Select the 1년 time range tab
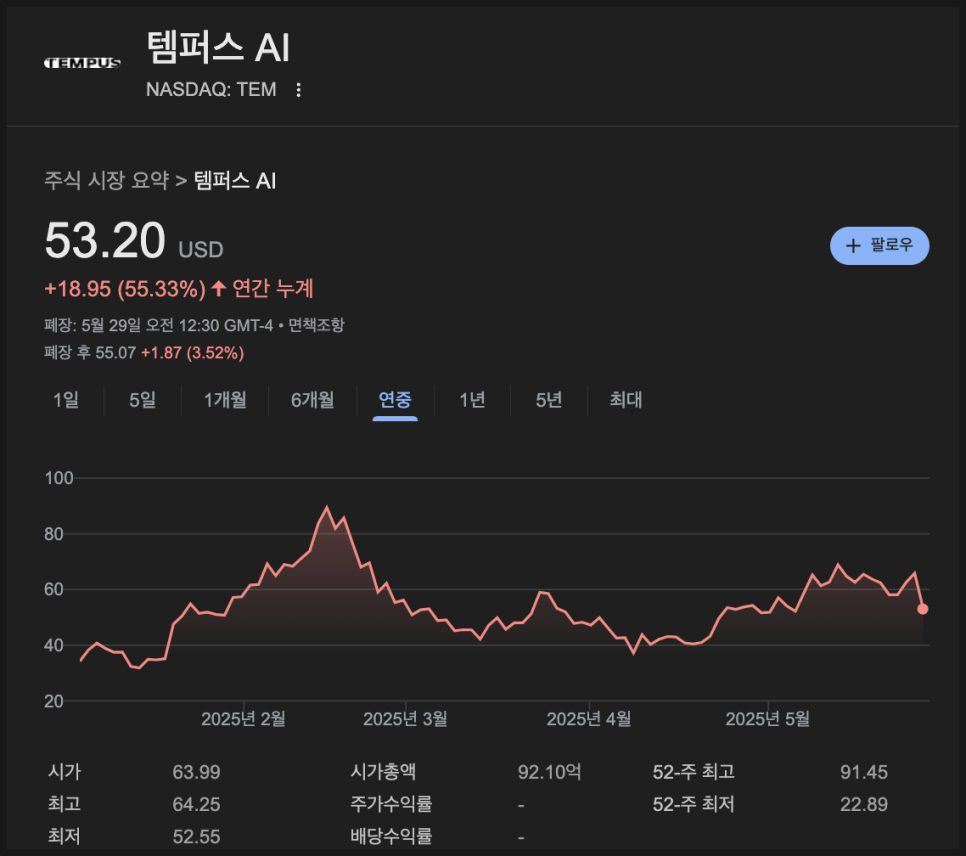The height and width of the screenshot is (856, 966). pyautogui.click(x=472, y=400)
